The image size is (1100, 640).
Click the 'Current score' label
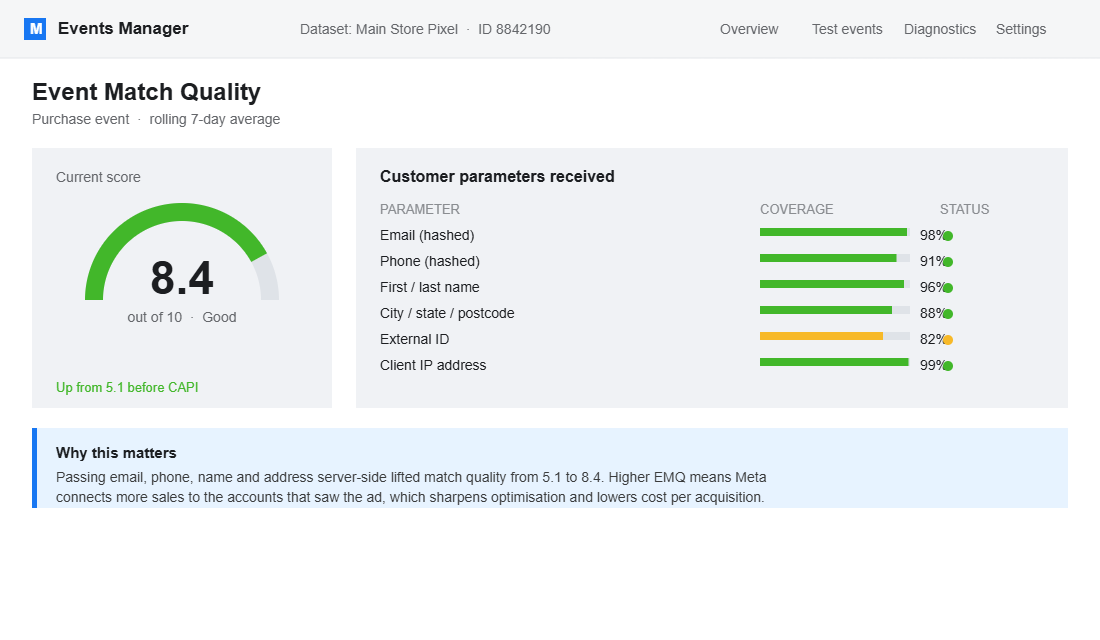98,178
